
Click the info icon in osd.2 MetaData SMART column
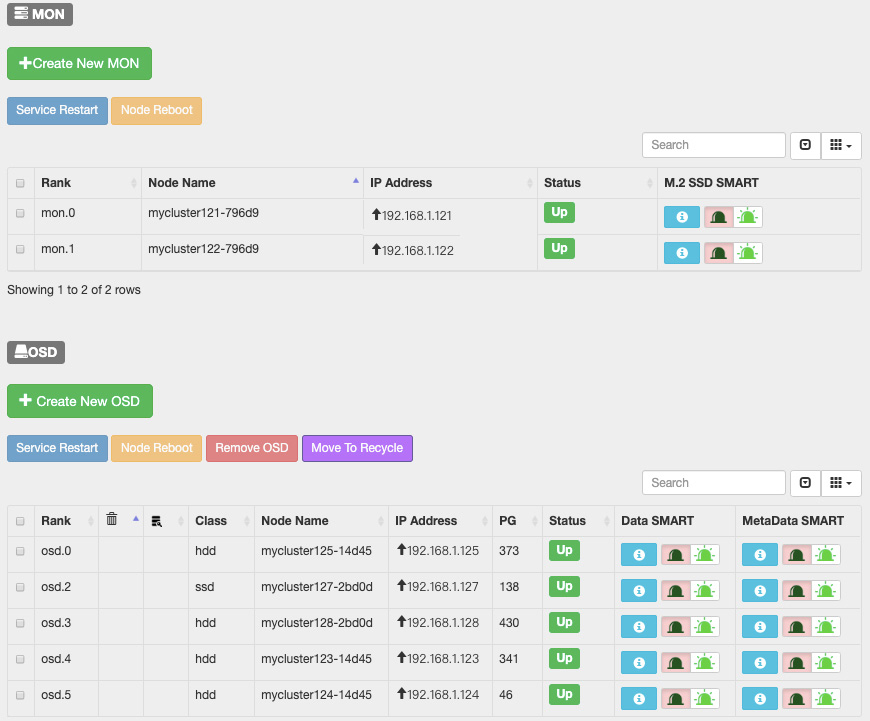point(759,590)
